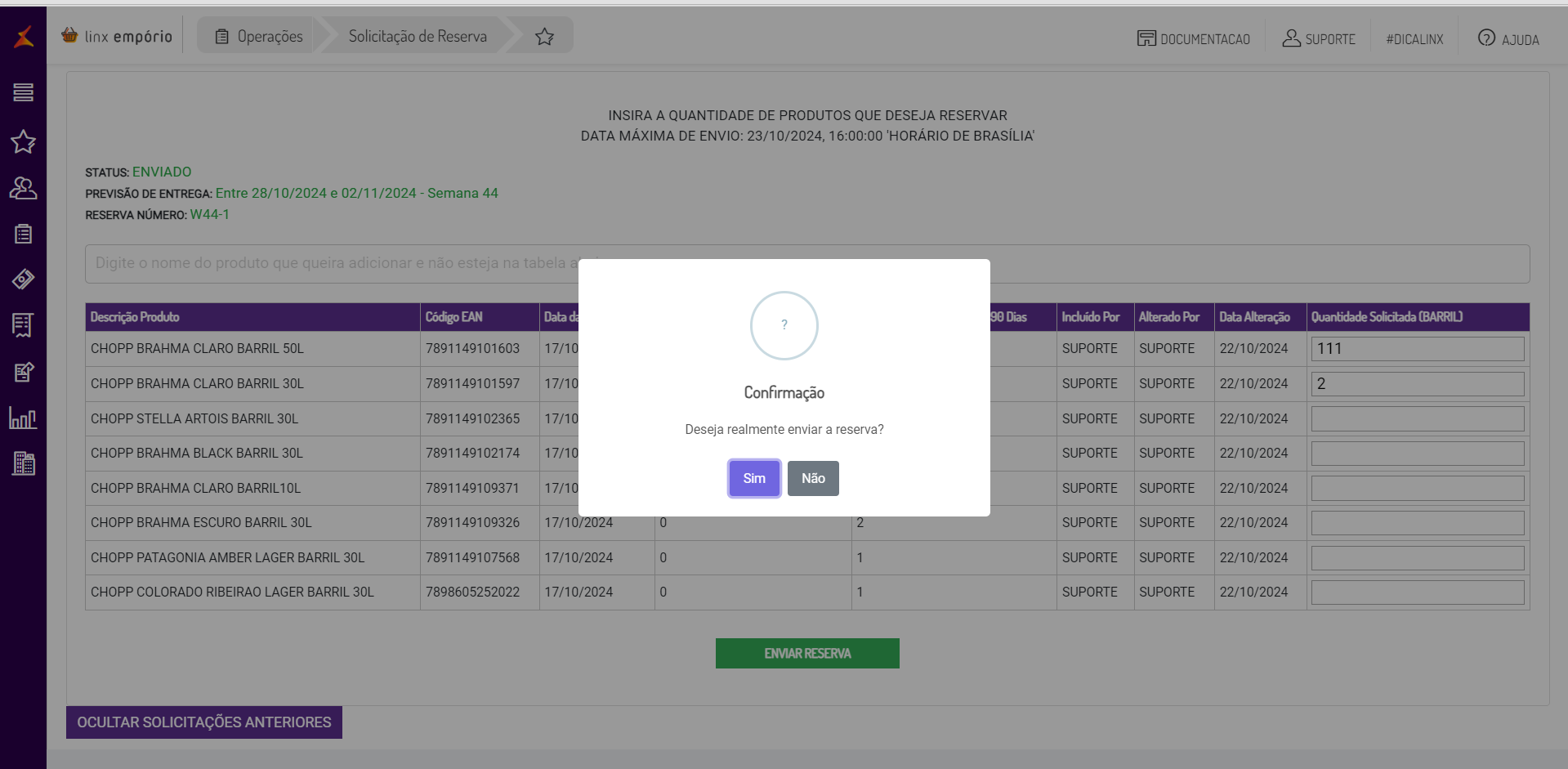Image resolution: width=1568 pixels, height=769 pixels.
Task: Focus the product name search field
Action: pyautogui.click(x=807, y=263)
